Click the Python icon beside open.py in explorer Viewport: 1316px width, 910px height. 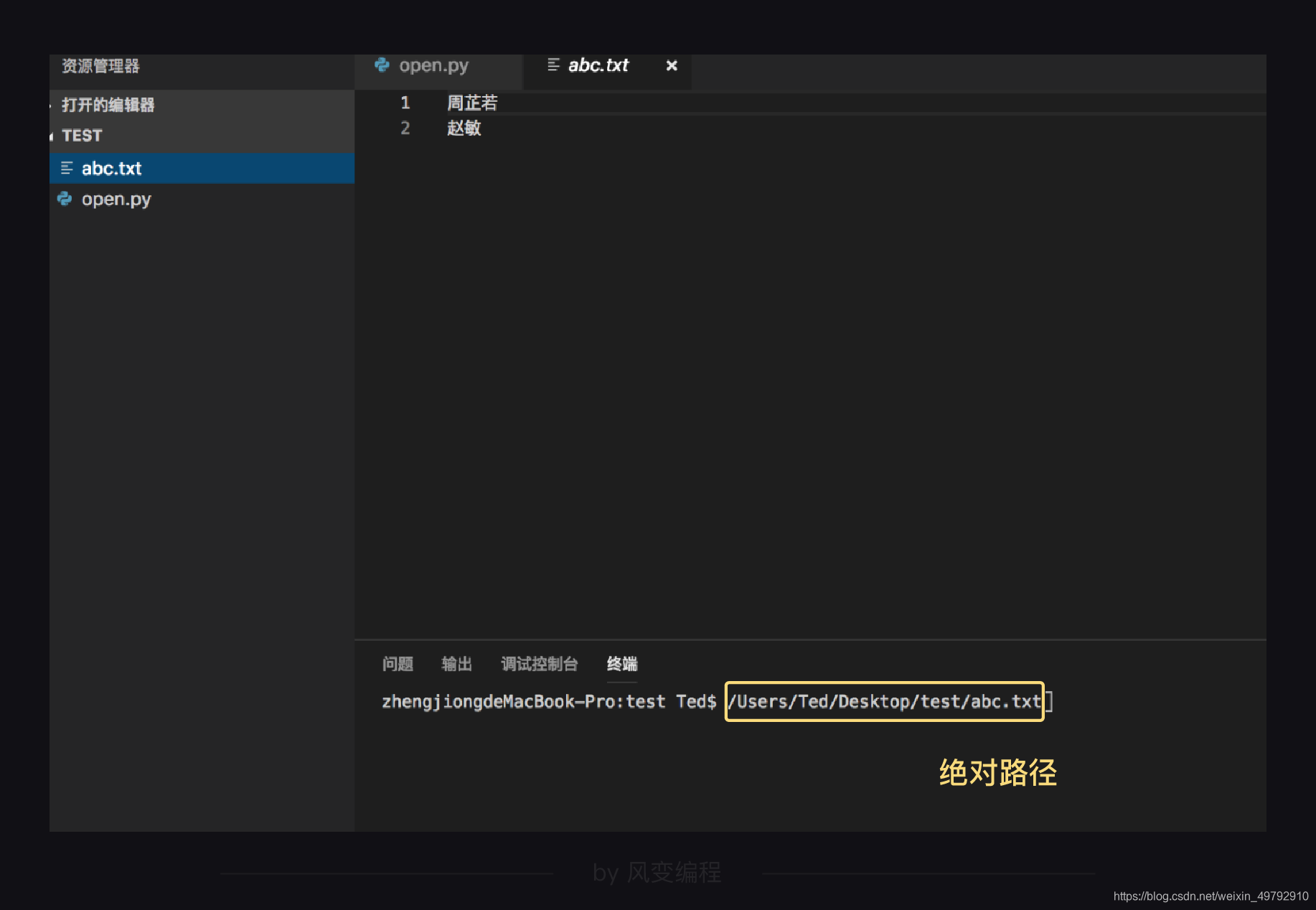(65, 199)
